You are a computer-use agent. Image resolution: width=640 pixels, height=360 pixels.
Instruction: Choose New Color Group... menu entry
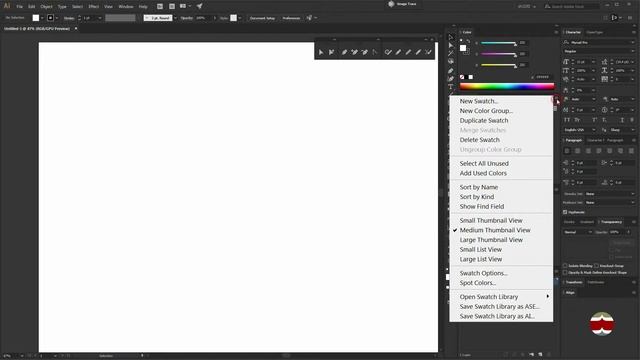pos(501,111)
